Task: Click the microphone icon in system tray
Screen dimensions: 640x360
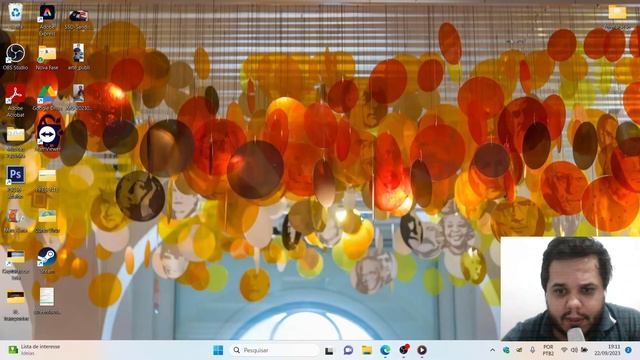Action: [532, 350]
